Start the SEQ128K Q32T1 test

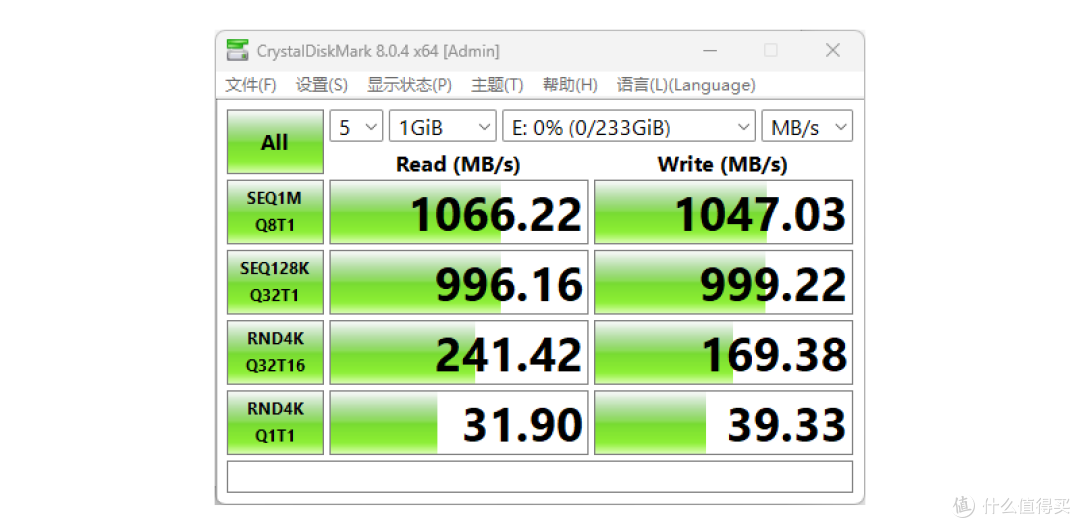coord(275,282)
